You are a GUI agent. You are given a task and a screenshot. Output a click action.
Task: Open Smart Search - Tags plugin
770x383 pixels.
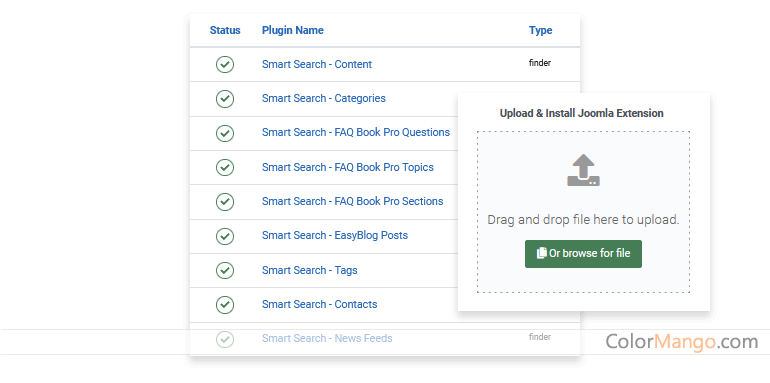309,270
